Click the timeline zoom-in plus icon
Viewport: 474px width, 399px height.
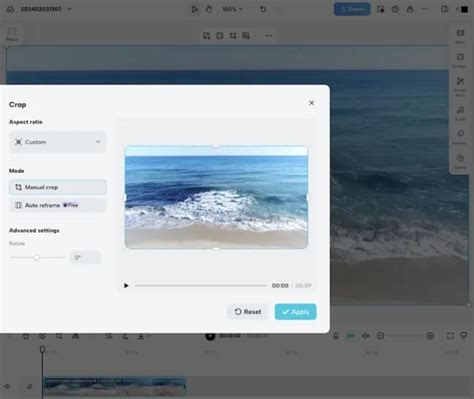coord(430,336)
